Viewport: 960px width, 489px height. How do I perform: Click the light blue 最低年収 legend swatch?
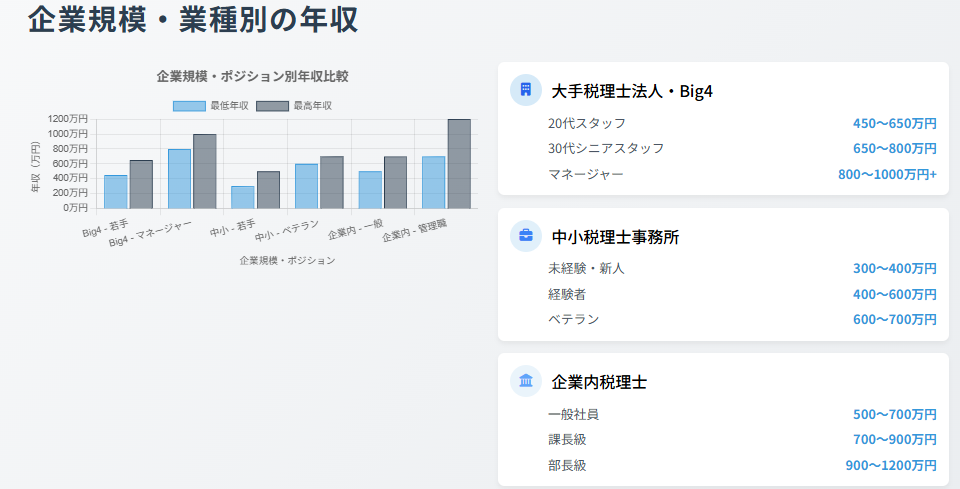tap(189, 106)
